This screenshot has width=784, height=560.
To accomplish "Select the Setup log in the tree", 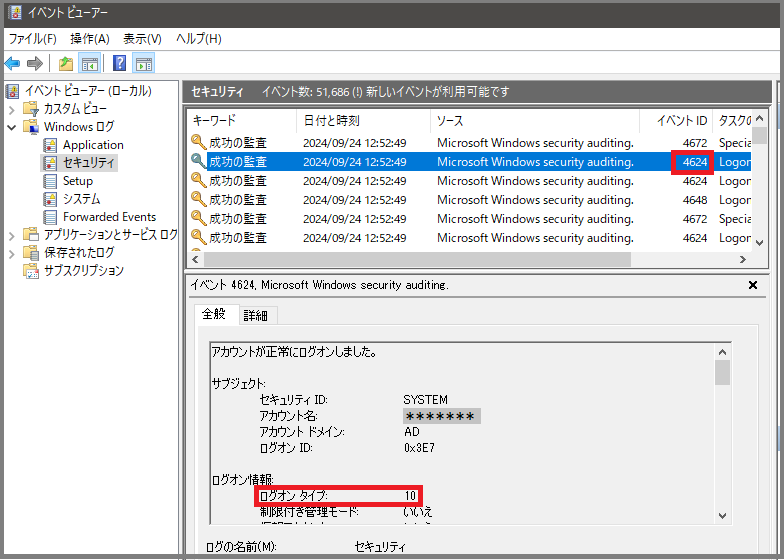I will coord(77,181).
